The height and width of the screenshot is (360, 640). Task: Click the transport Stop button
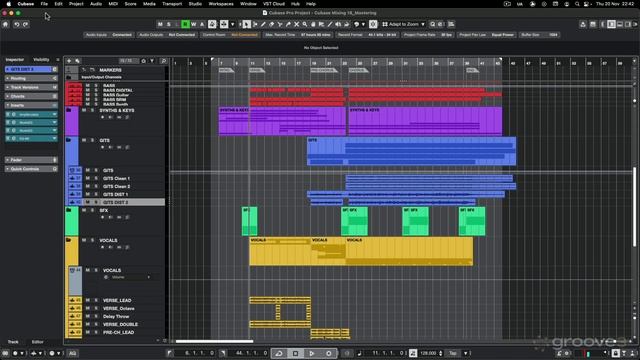coord(296,353)
